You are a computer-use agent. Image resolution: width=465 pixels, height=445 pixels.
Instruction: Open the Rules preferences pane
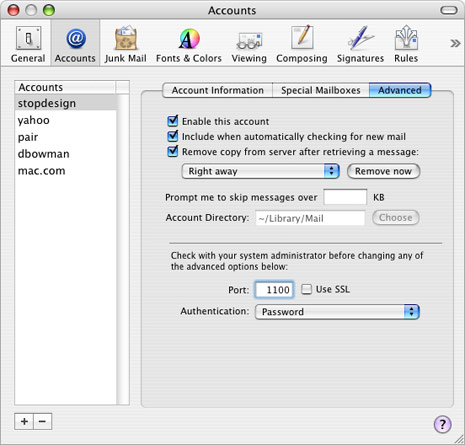[406, 44]
